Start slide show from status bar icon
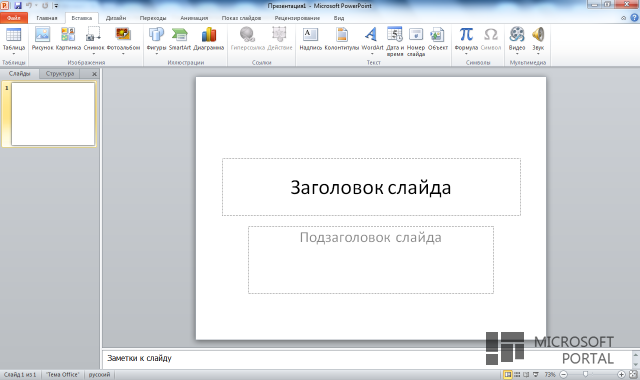 pyautogui.click(x=536, y=374)
